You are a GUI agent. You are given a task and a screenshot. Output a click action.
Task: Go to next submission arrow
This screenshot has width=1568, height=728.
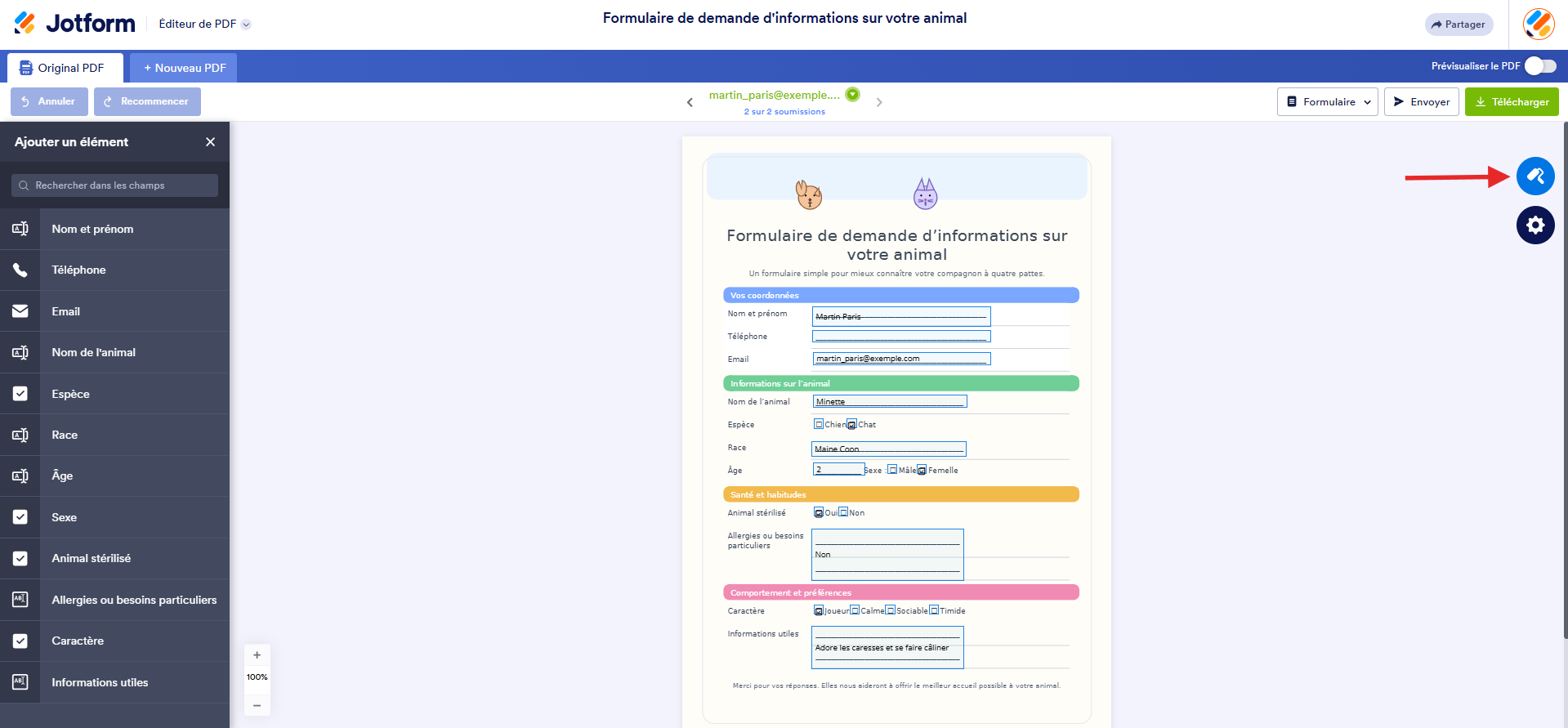(x=879, y=102)
